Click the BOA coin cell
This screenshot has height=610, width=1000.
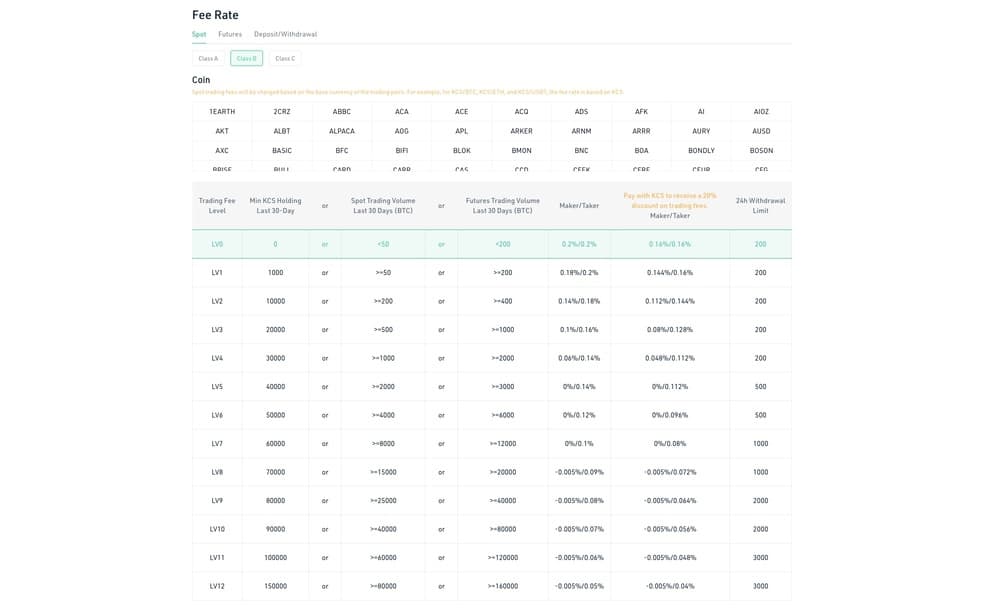point(642,151)
